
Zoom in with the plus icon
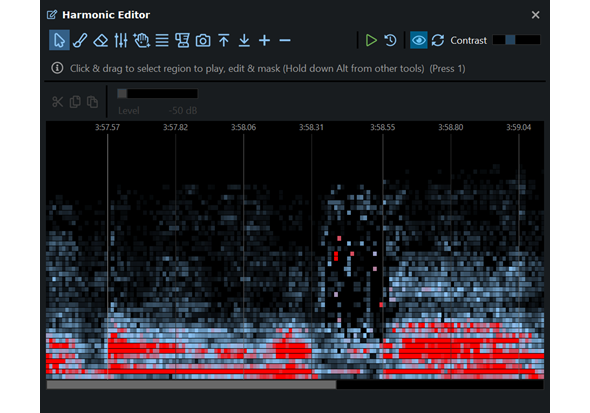pos(265,40)
